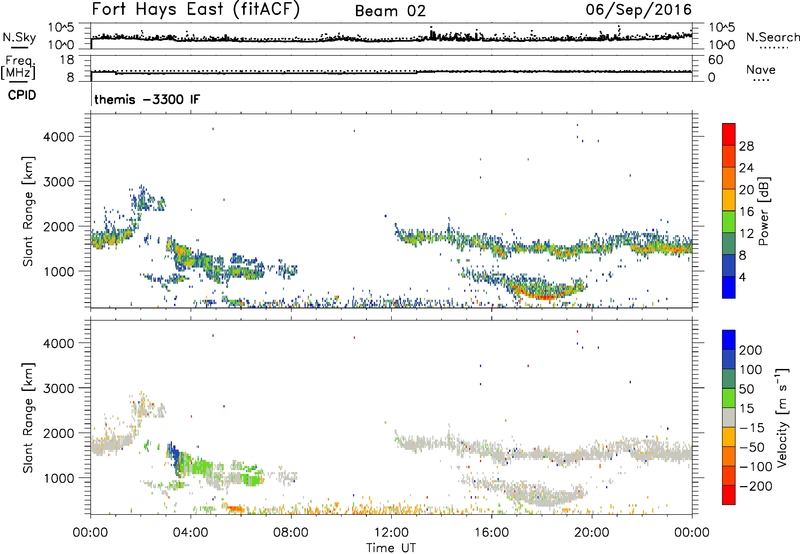Click '1000' tick on velocity panel axis
Image resolution: width=800 pixels, height=554 pixels.
(59, 478)
